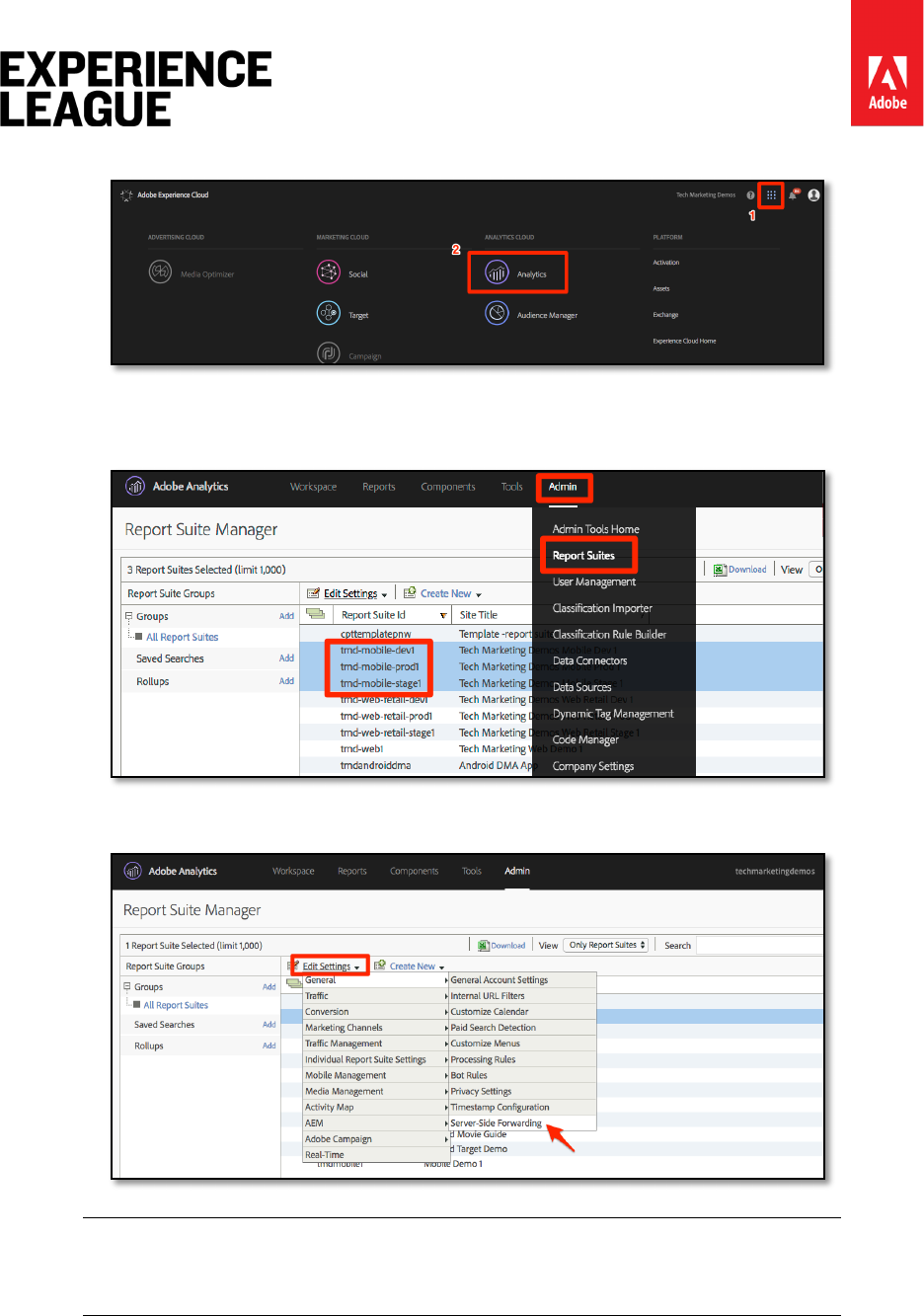
Task: Click the red Adobe logo on the page
Action: [x=887, y=63]
